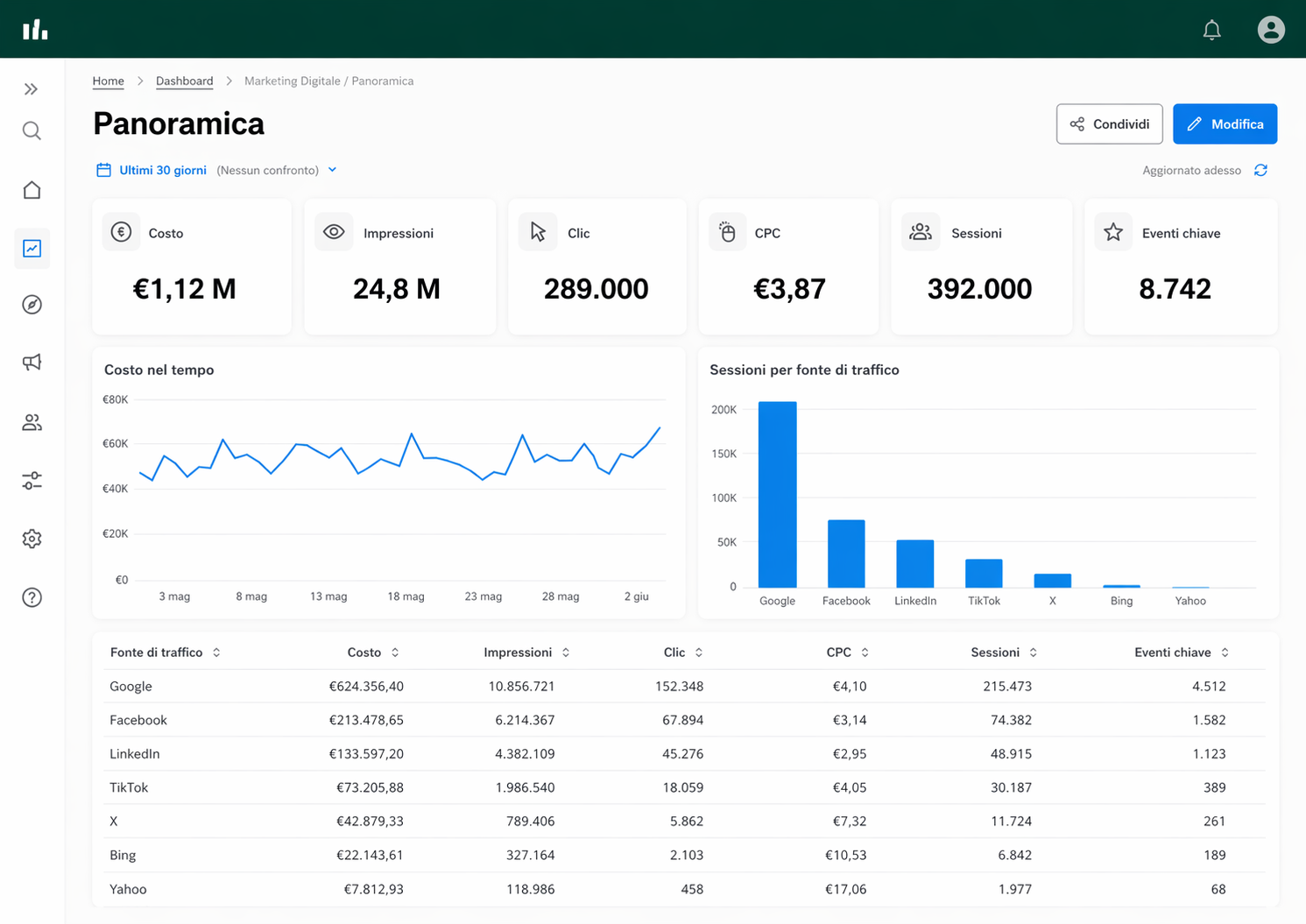This screenshot has height=924, width=1306.
Task: Click the Modifica button
Action: tap(1225, 123)
